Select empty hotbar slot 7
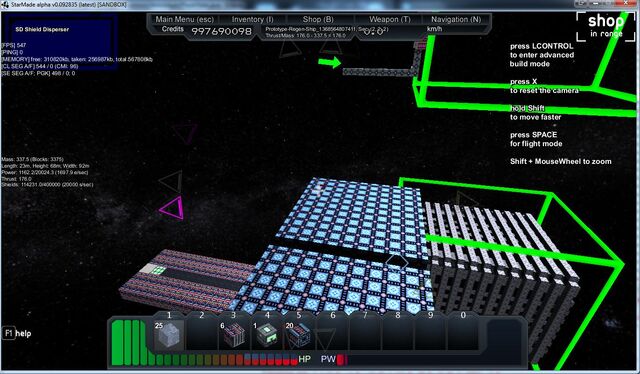Screen dimensions: 640x374 [x=365, y=335]
